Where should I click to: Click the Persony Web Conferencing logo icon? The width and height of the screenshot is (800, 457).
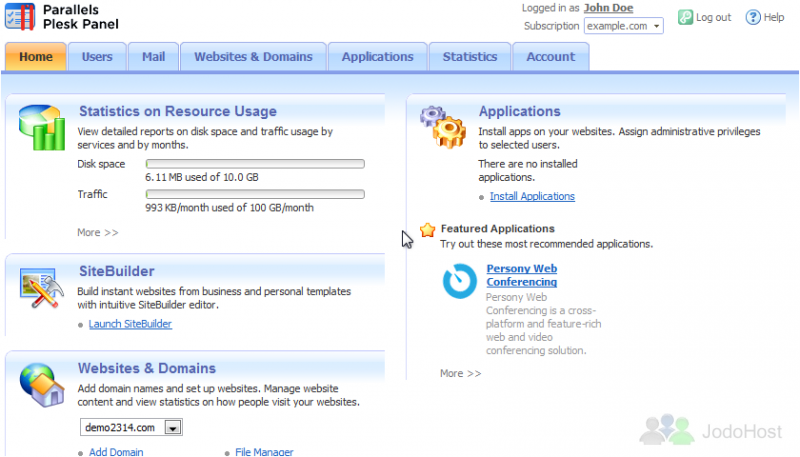click(460, 281)
